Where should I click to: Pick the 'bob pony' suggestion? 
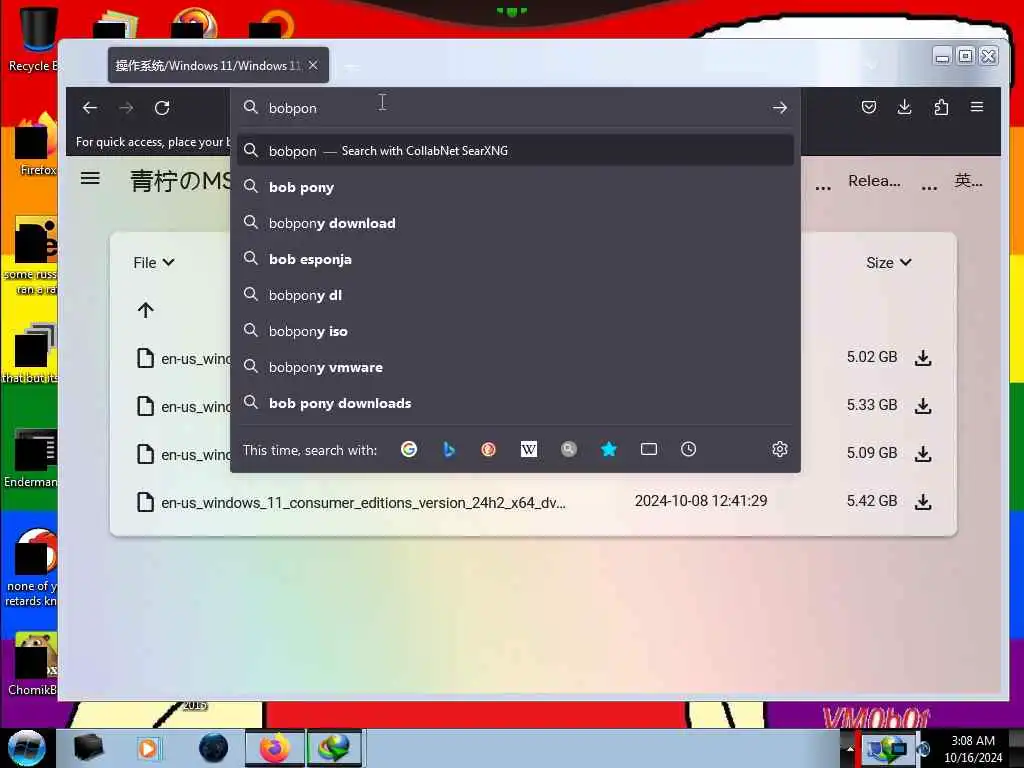point(515,187)
